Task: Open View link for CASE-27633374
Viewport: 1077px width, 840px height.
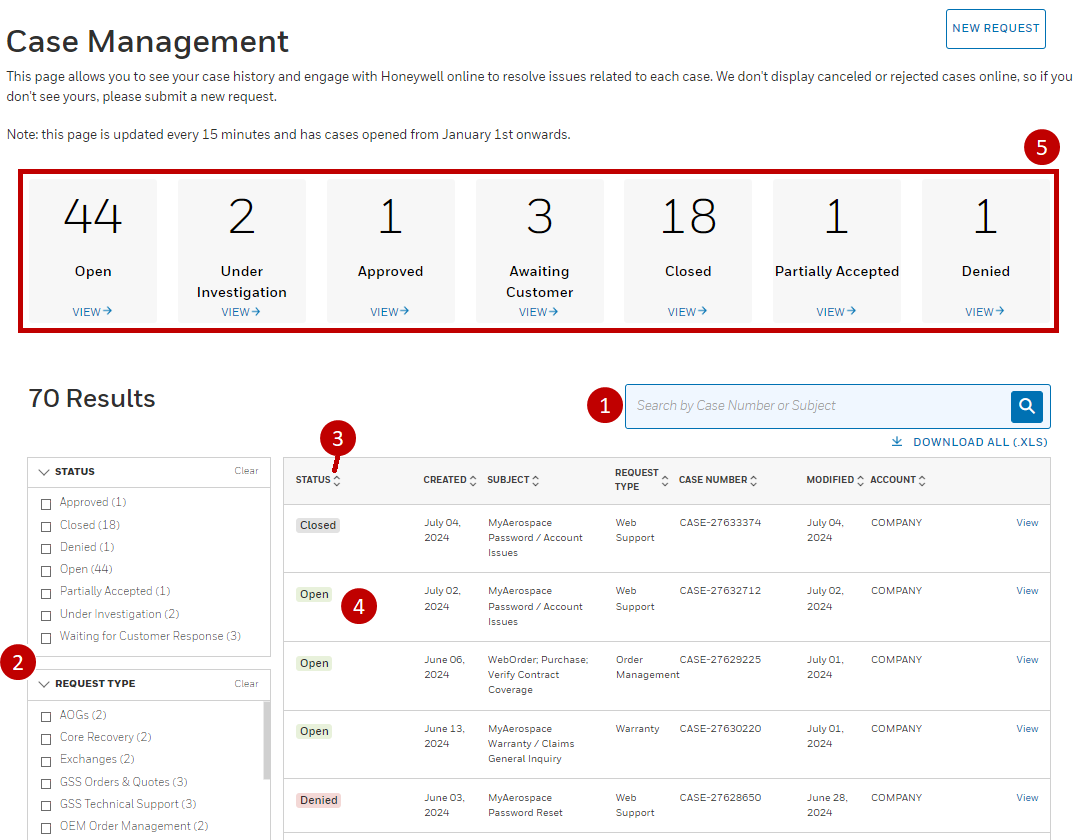Action: click(x=1027, y=523)
